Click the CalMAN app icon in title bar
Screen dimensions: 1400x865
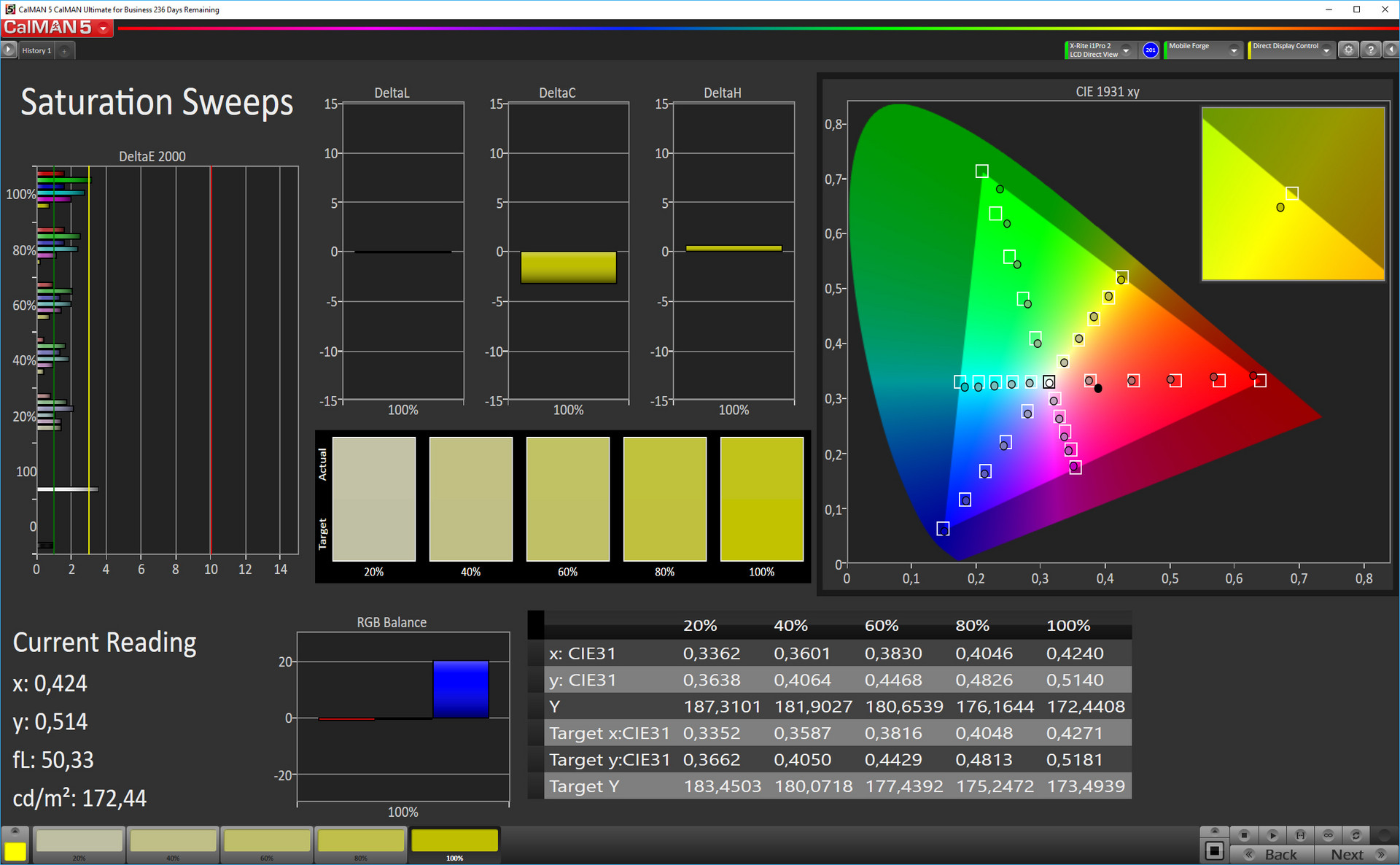click(x=9, y=9)
